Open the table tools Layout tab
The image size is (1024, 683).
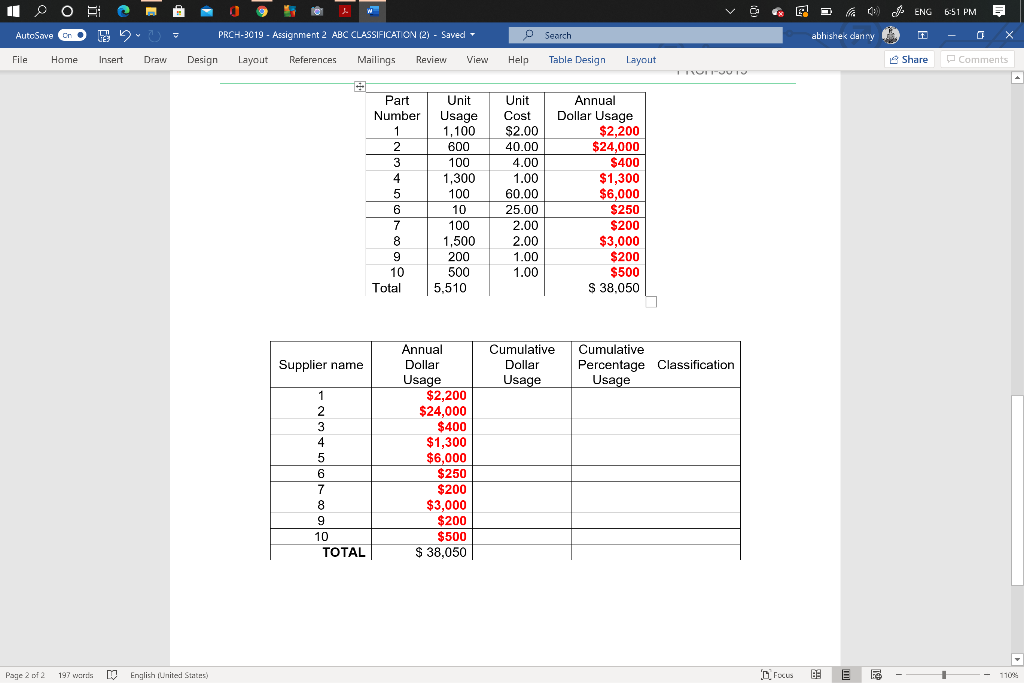click(x=641, y=59)
